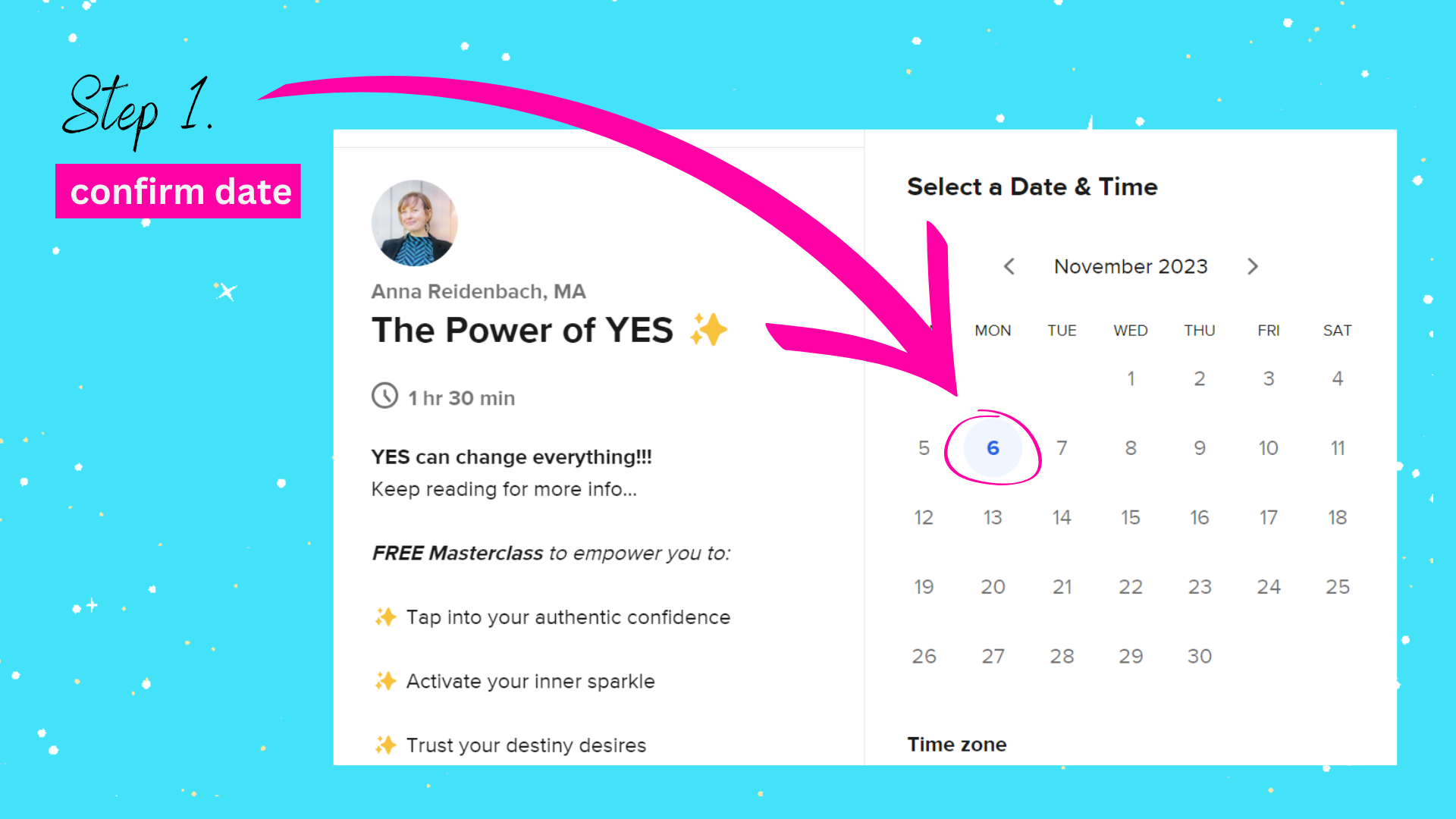This screenshot has width=1456, height=819.
Task: Choose November 9 on the calendar
Action: 1200,447
